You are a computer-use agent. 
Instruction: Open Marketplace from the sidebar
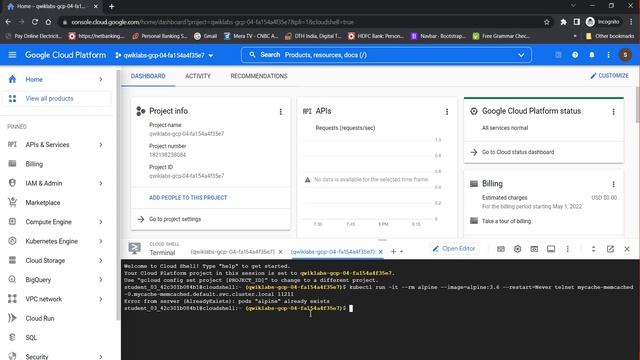coord(42,202)
